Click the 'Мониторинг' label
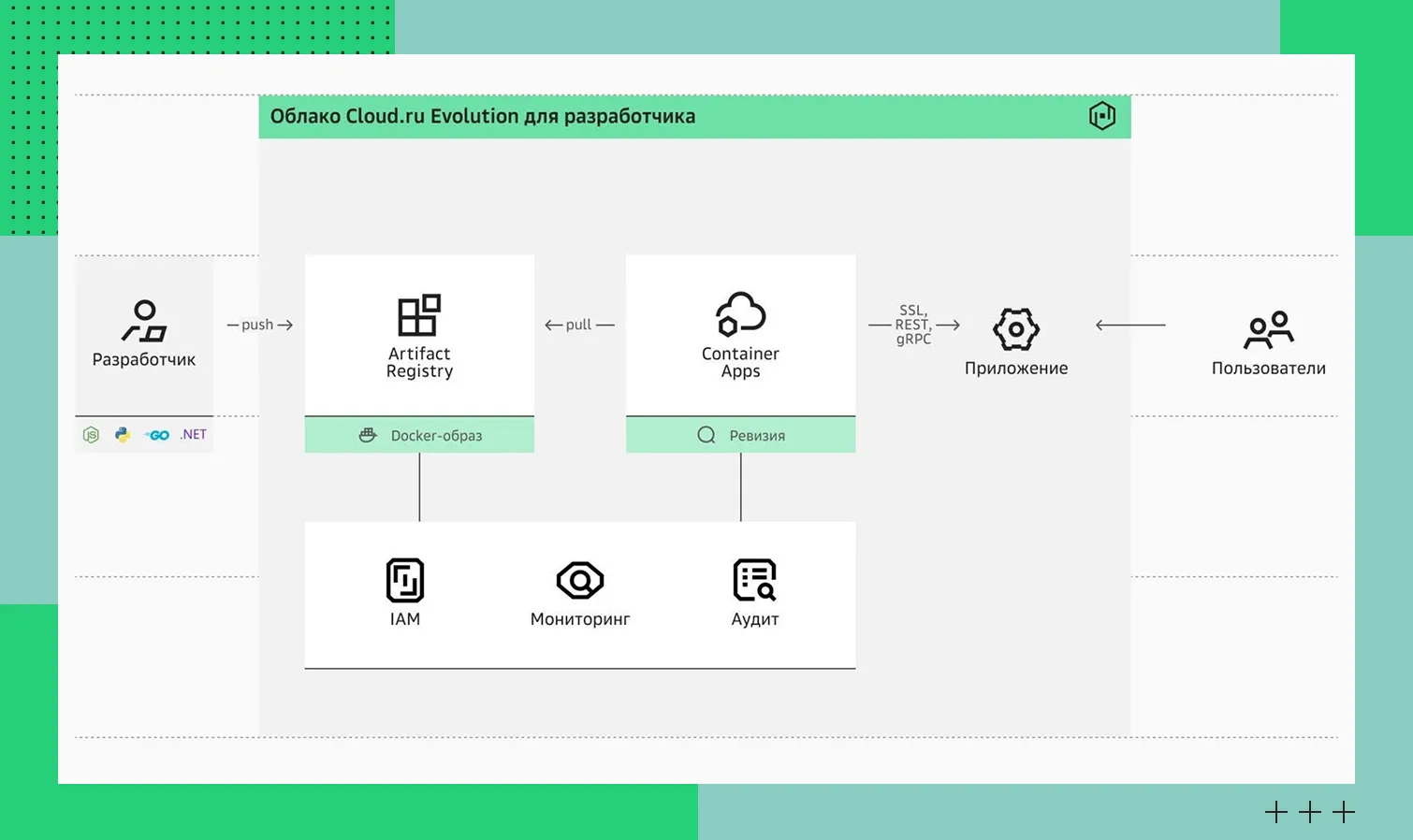1413x840 pixels. 580,619
